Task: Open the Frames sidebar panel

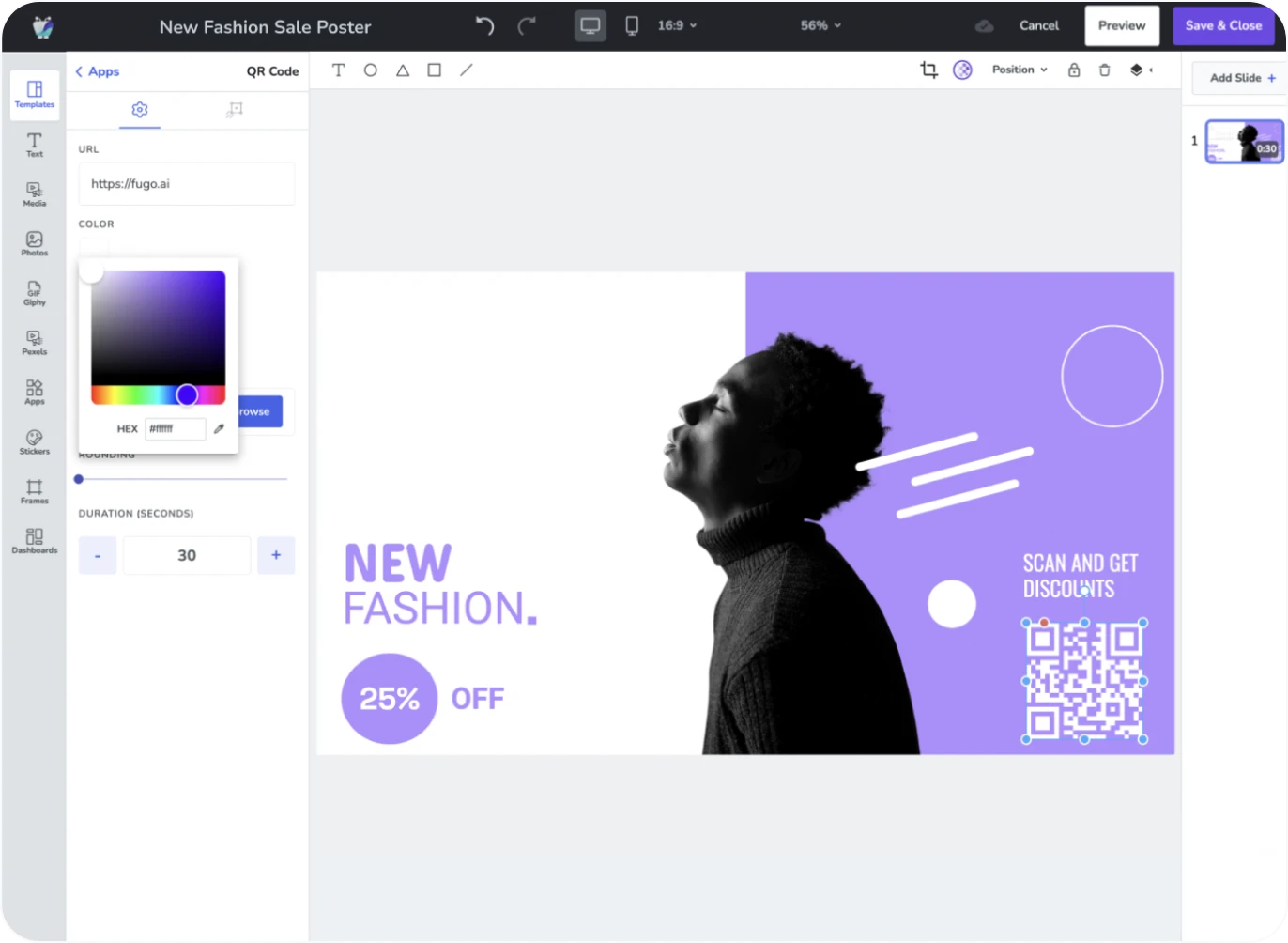Action: (35, 492)
